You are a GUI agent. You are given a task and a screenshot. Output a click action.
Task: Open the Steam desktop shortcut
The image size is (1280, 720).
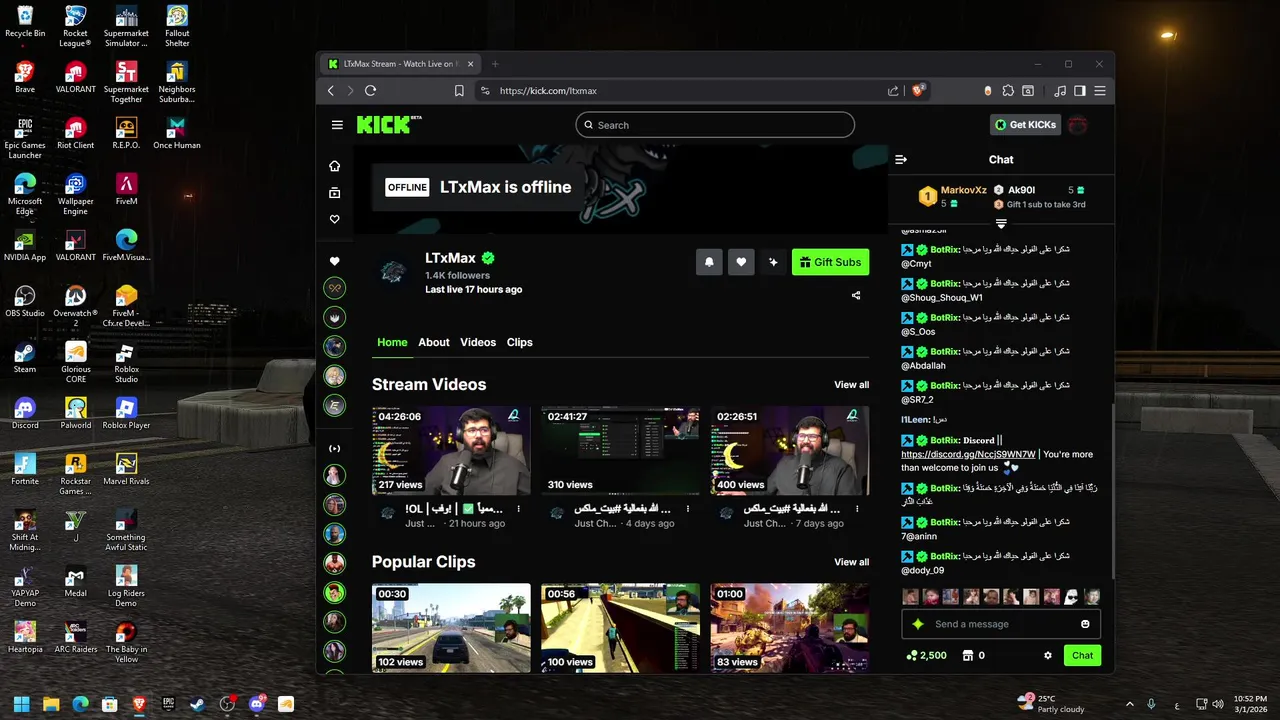pyautogui.click(x=25, y=356)
